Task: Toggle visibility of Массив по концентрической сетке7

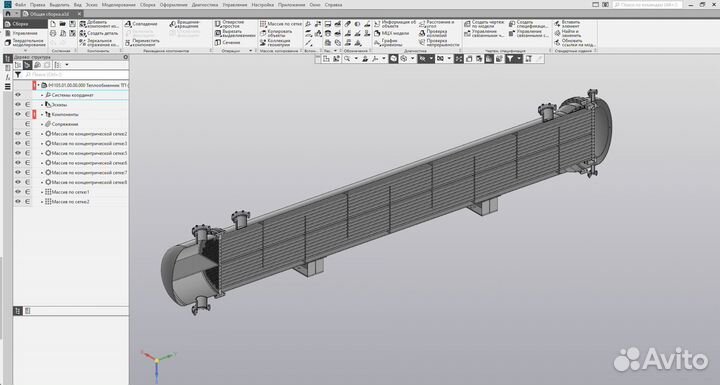Action: pyautogui.click(x=18, y=172)
